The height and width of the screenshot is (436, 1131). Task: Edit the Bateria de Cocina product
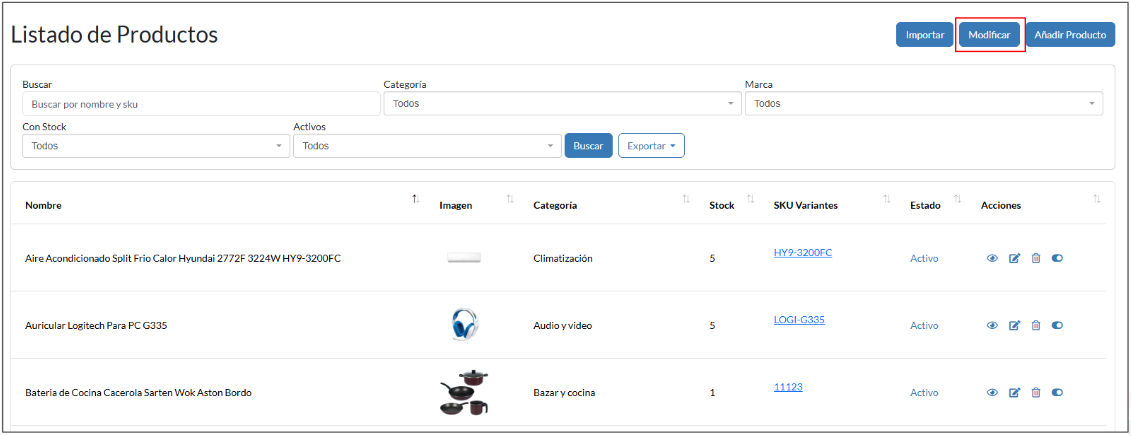[1014, 393]
